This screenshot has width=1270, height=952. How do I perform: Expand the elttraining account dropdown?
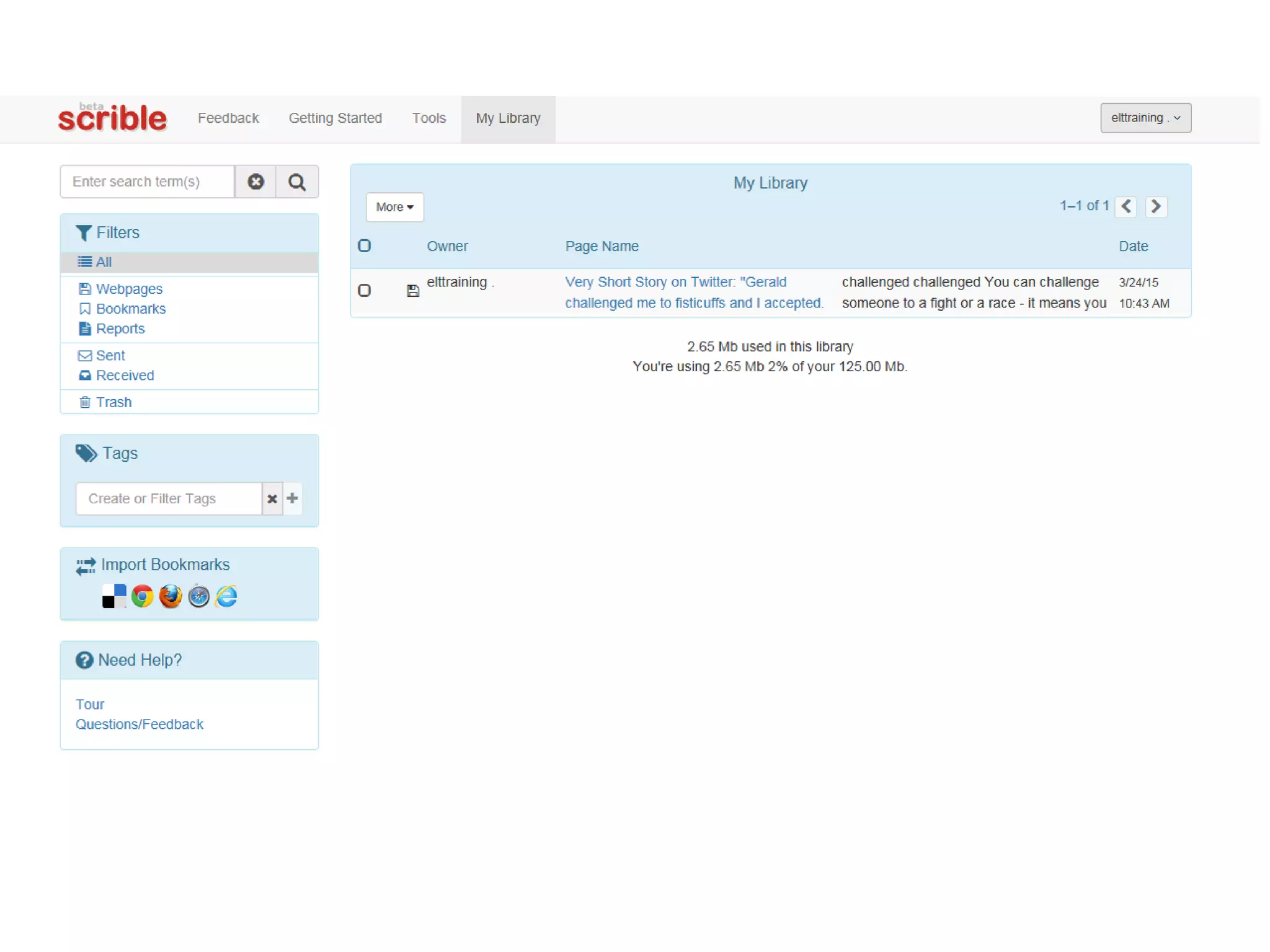coord(1145,118)
